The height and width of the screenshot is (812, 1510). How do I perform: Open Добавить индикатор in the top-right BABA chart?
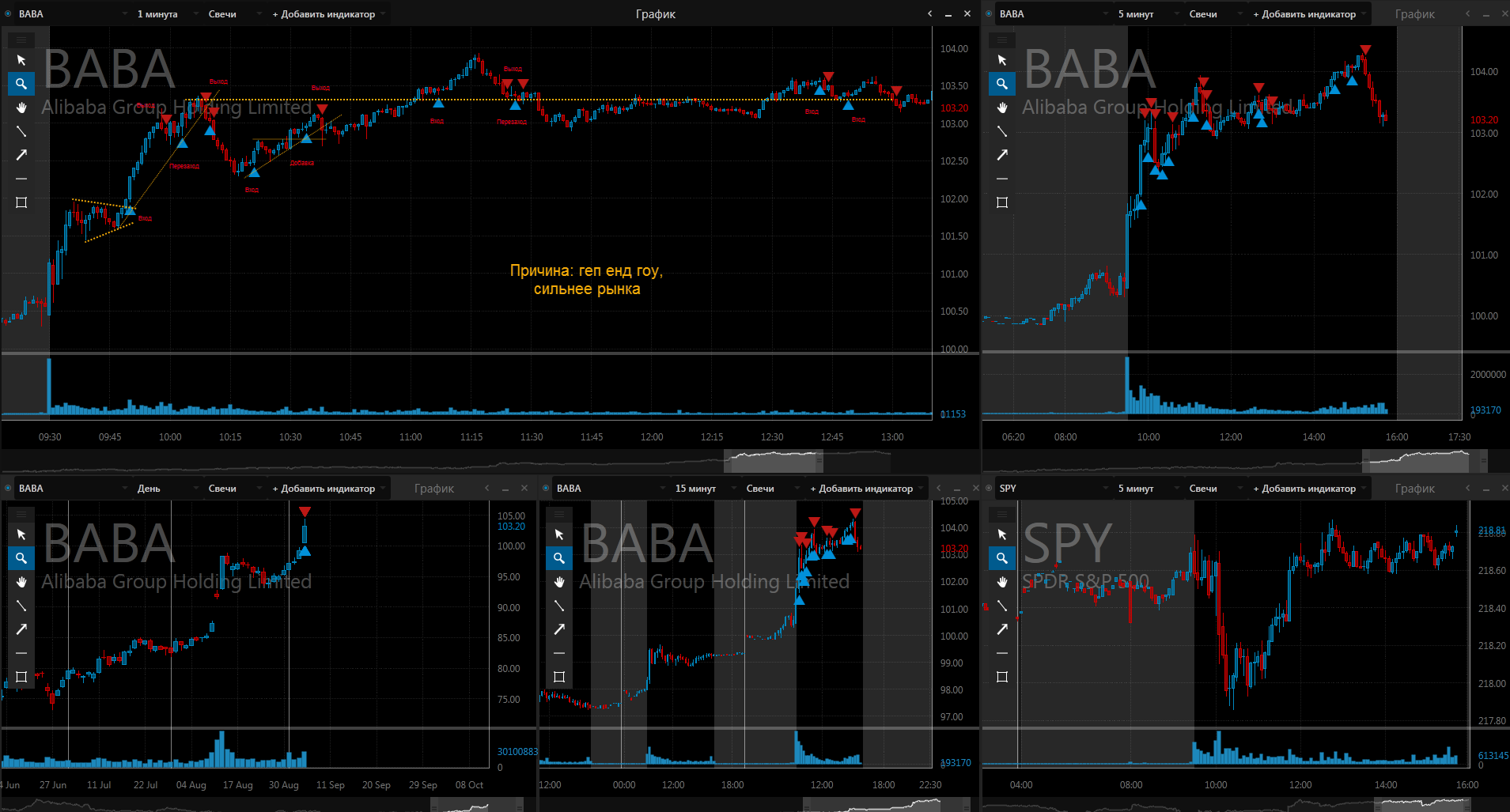1309,13
